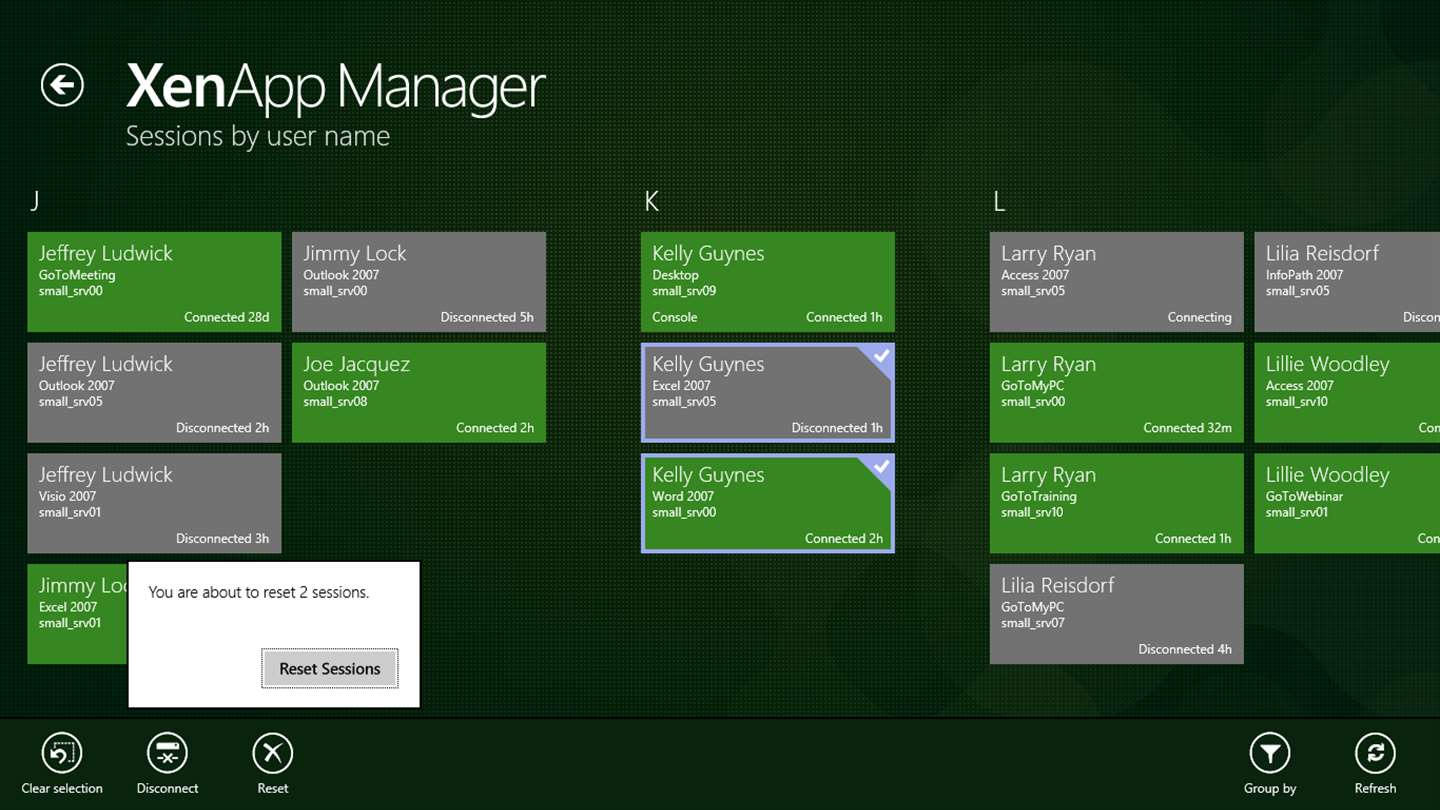Screen dimensions: 1440x810
Task: Select Jimmy Lock Excel 2007 tile
Action: (x=77, y=614)
